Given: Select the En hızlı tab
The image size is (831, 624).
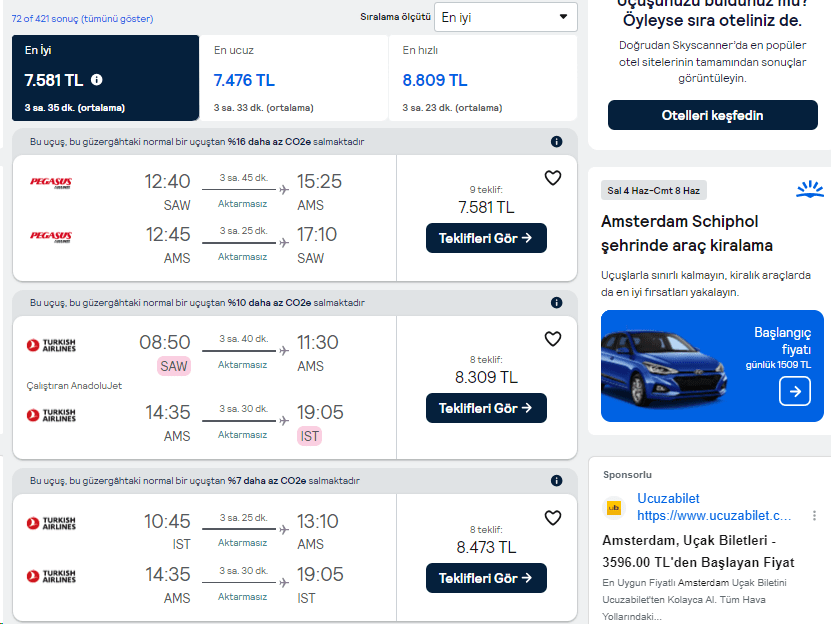Looking at the screenshot, I should coord(483,78).
